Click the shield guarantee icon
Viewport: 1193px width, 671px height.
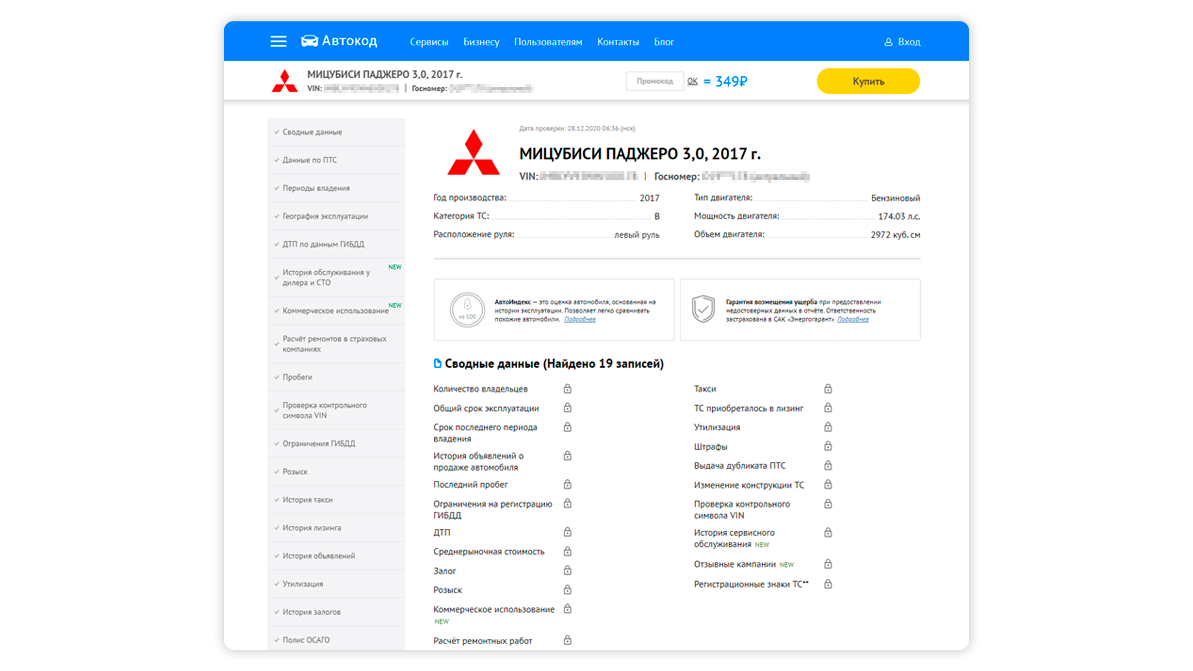click(x=704, y=308)
